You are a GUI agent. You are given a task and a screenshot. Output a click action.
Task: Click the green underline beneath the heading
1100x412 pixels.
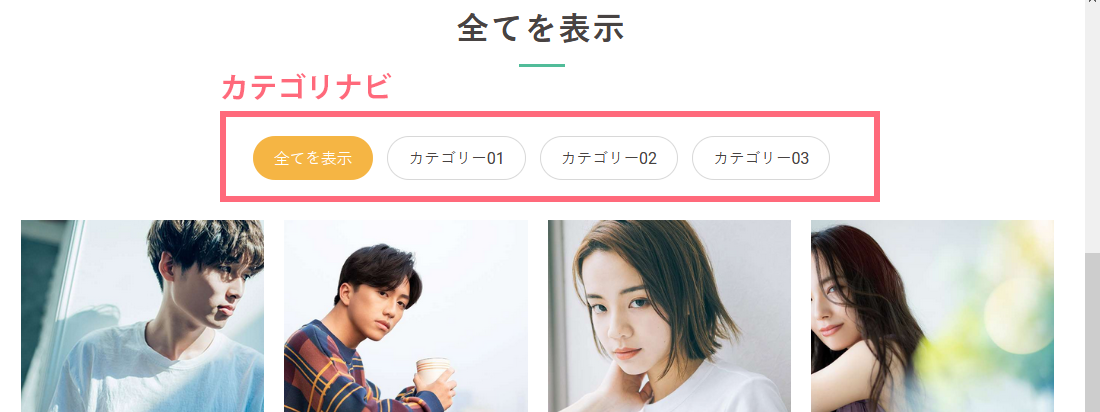pyautogui.click(x=542, y=65)
